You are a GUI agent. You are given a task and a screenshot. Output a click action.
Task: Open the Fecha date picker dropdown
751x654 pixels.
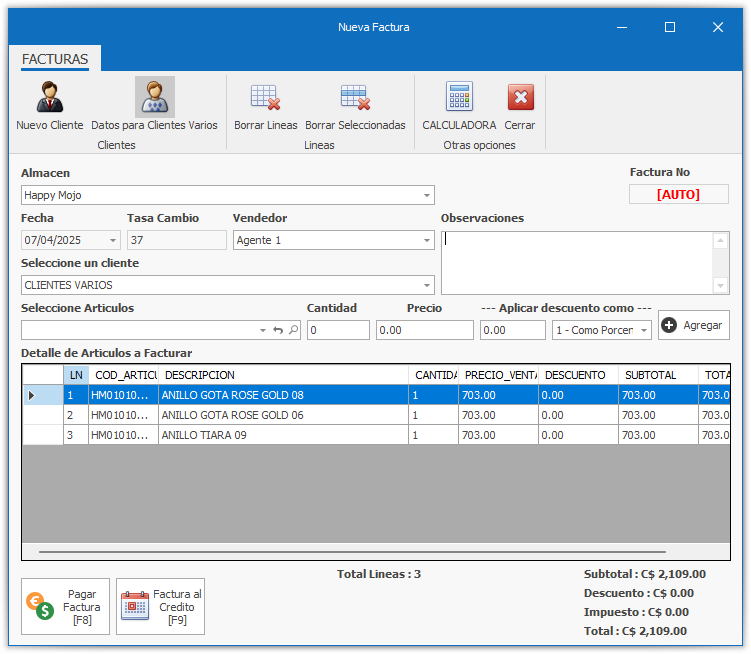[113, 241]
